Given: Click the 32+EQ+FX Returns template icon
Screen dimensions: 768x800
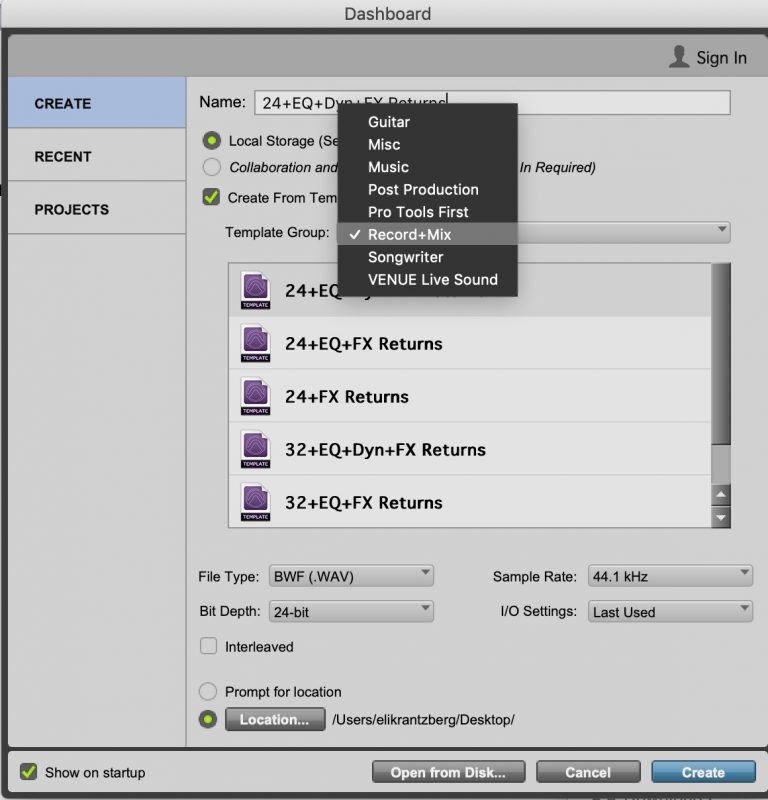Looking at the screenshot, I should pos(255,502).
